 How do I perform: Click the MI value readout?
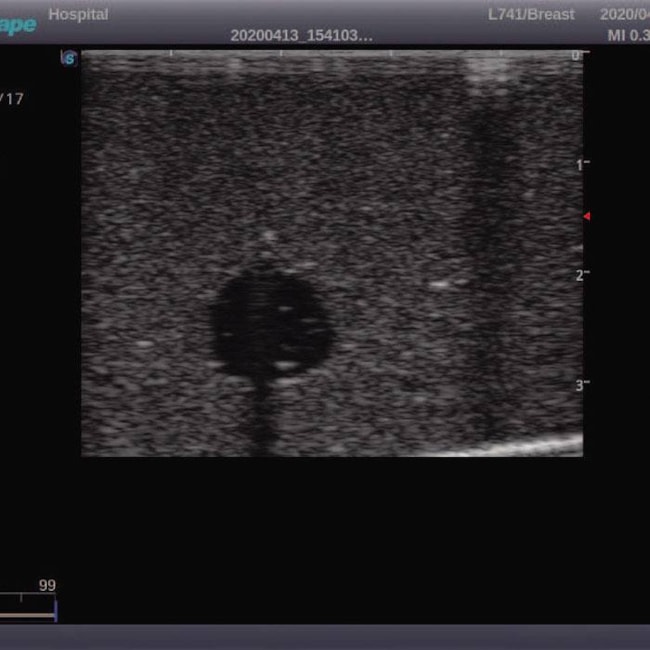628,35
